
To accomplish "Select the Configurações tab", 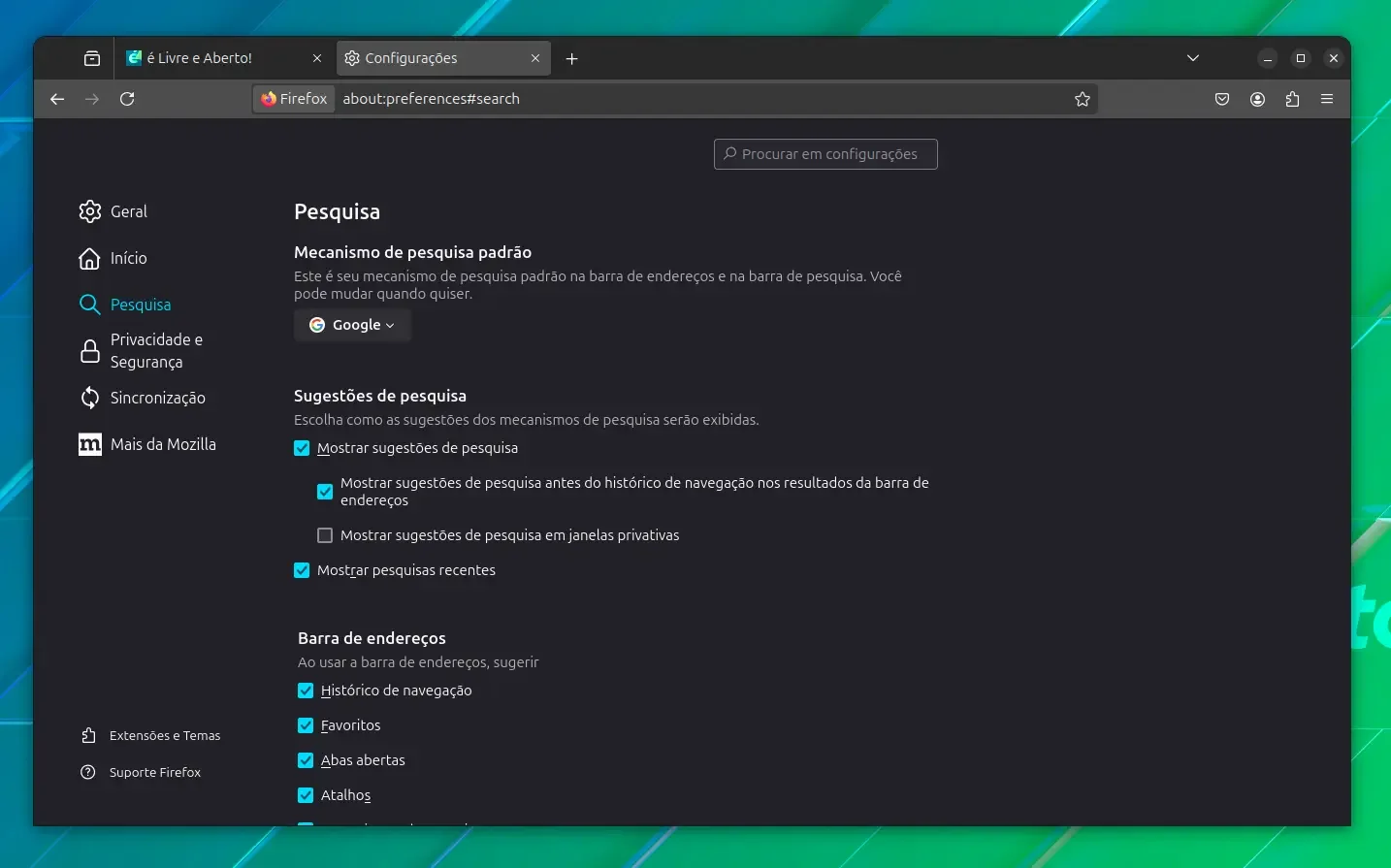I will pyautogui.click(x=443, y=58).
